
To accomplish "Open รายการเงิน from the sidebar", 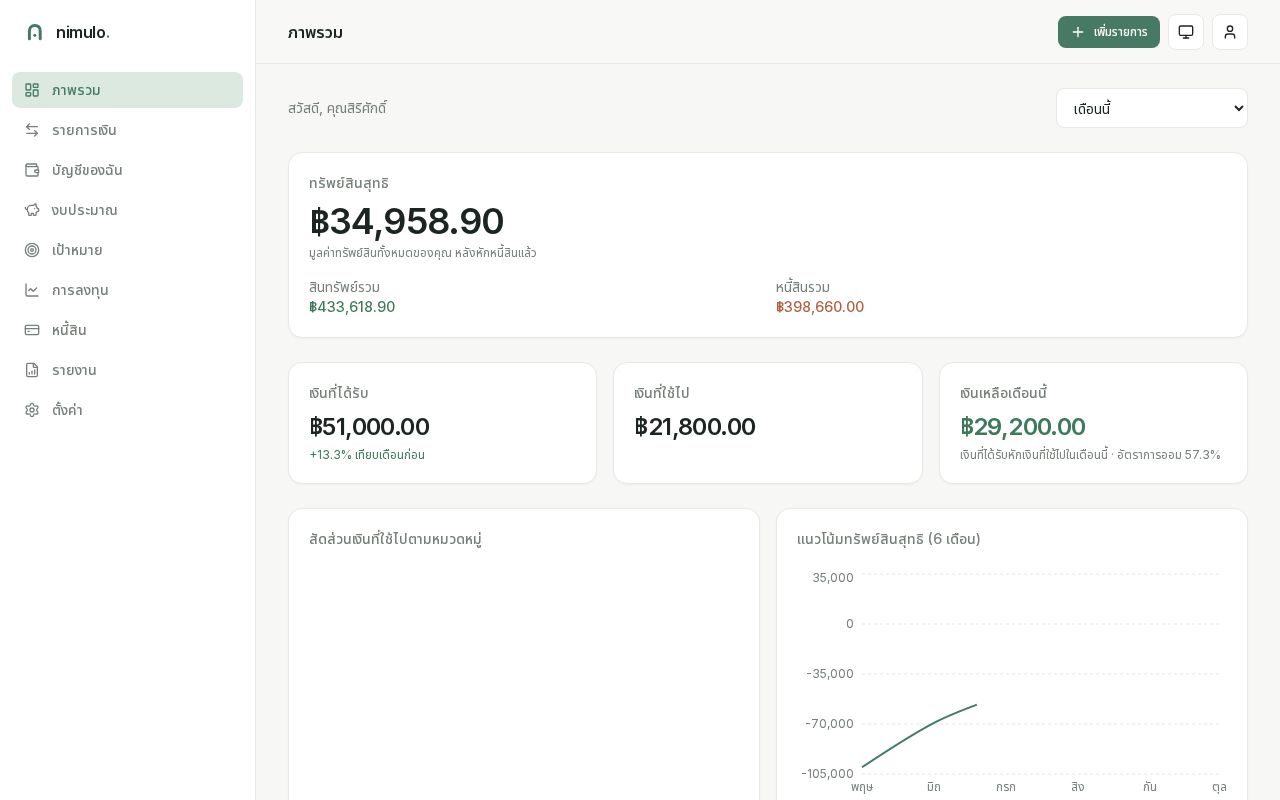I will [x=127, y=130].
